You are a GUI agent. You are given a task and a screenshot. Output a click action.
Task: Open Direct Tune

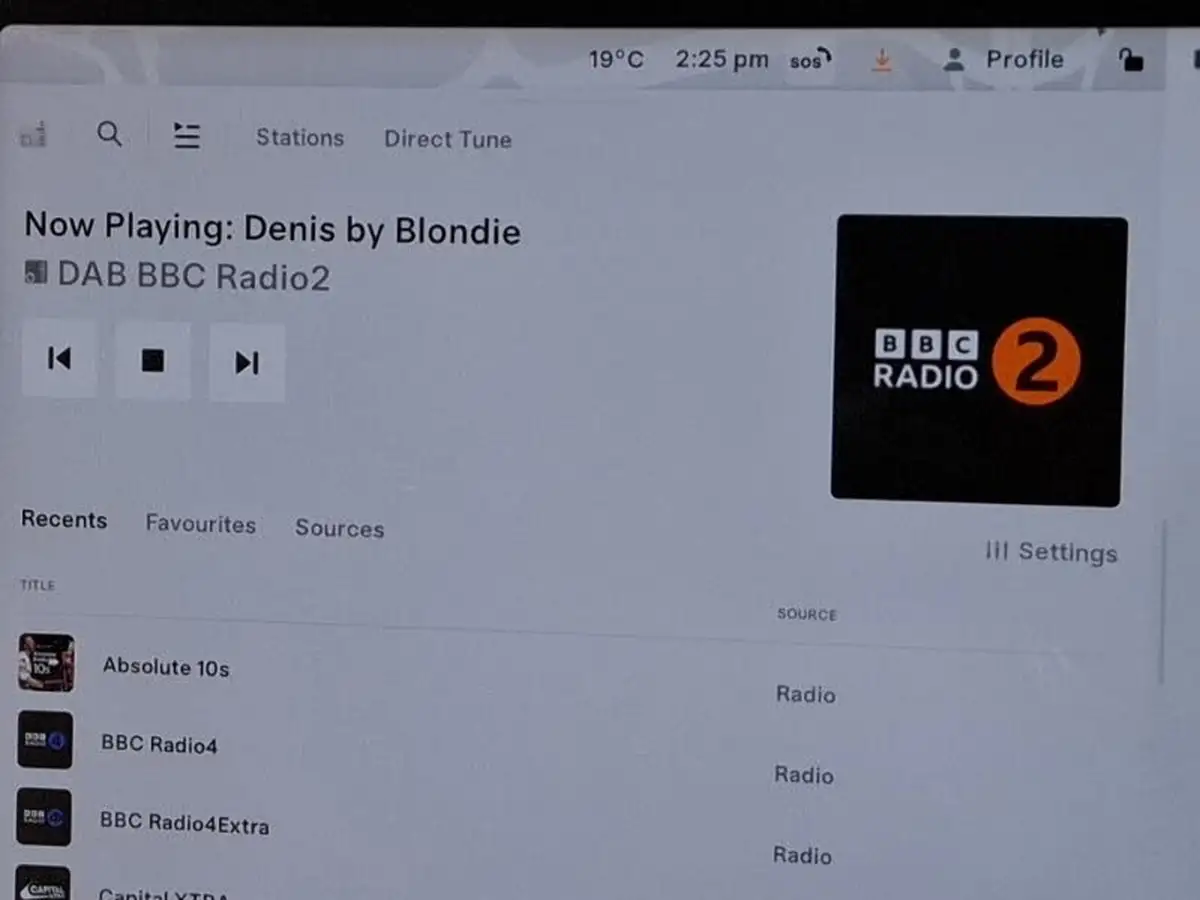(448, 139)
